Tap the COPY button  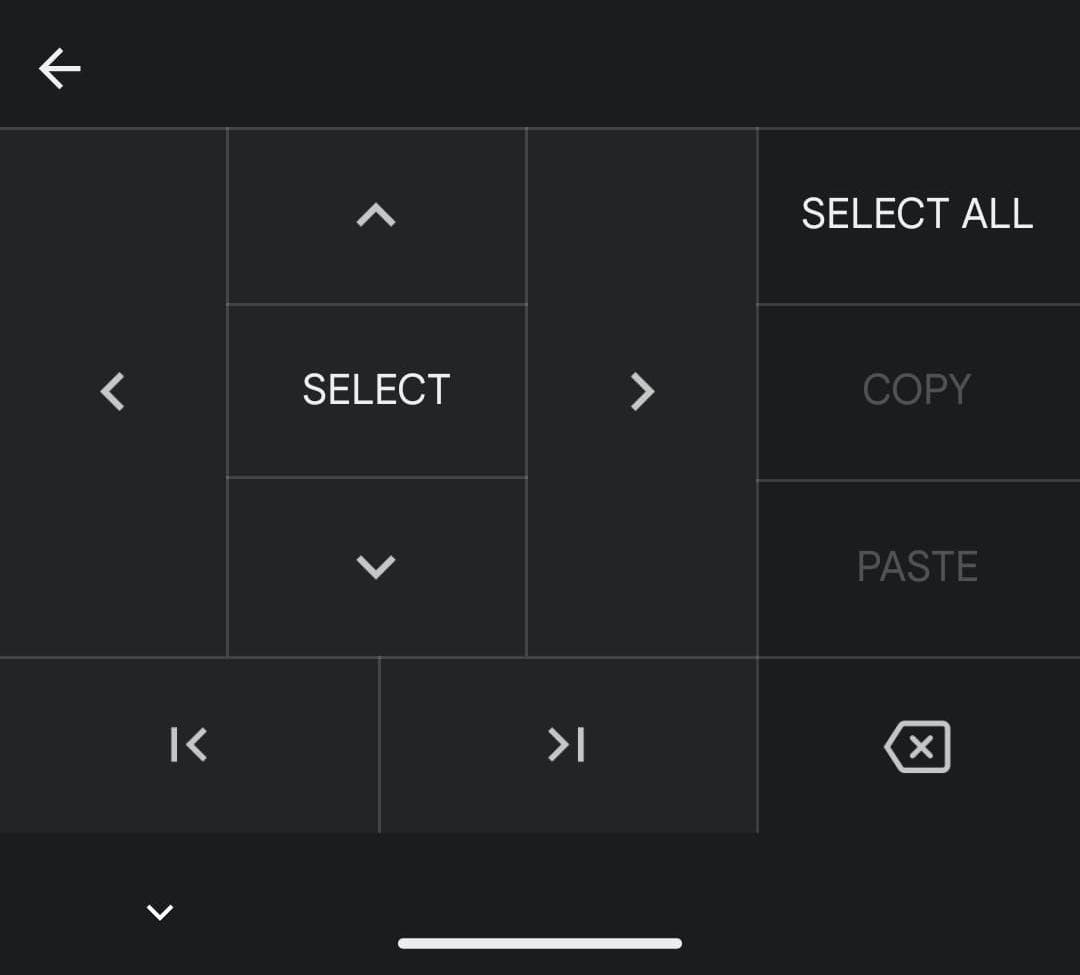917,390
